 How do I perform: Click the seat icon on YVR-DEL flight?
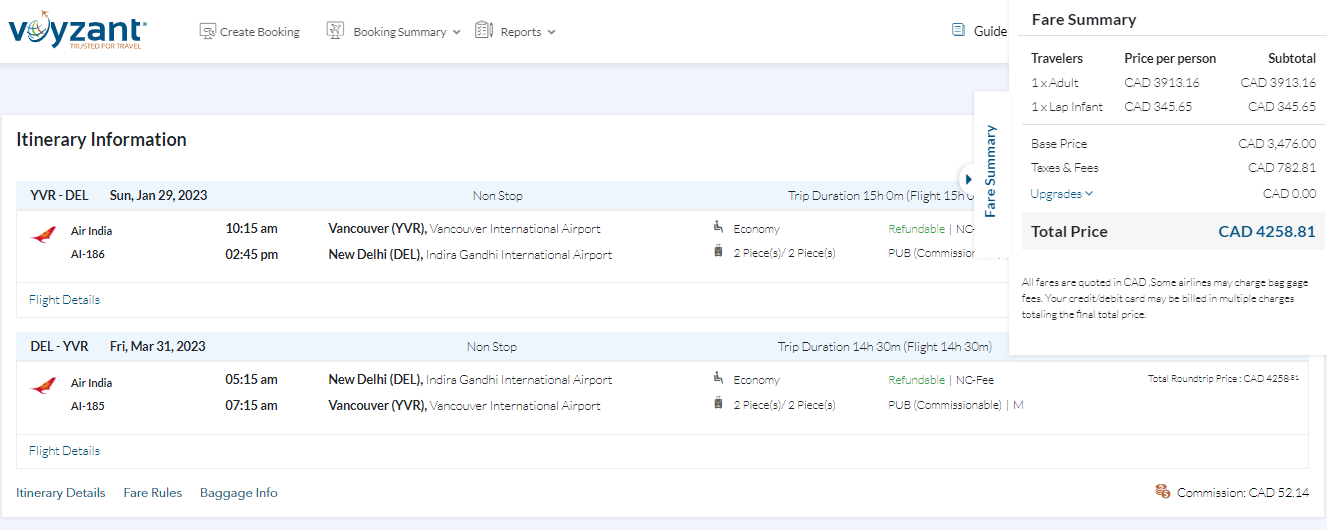point(718,228)
